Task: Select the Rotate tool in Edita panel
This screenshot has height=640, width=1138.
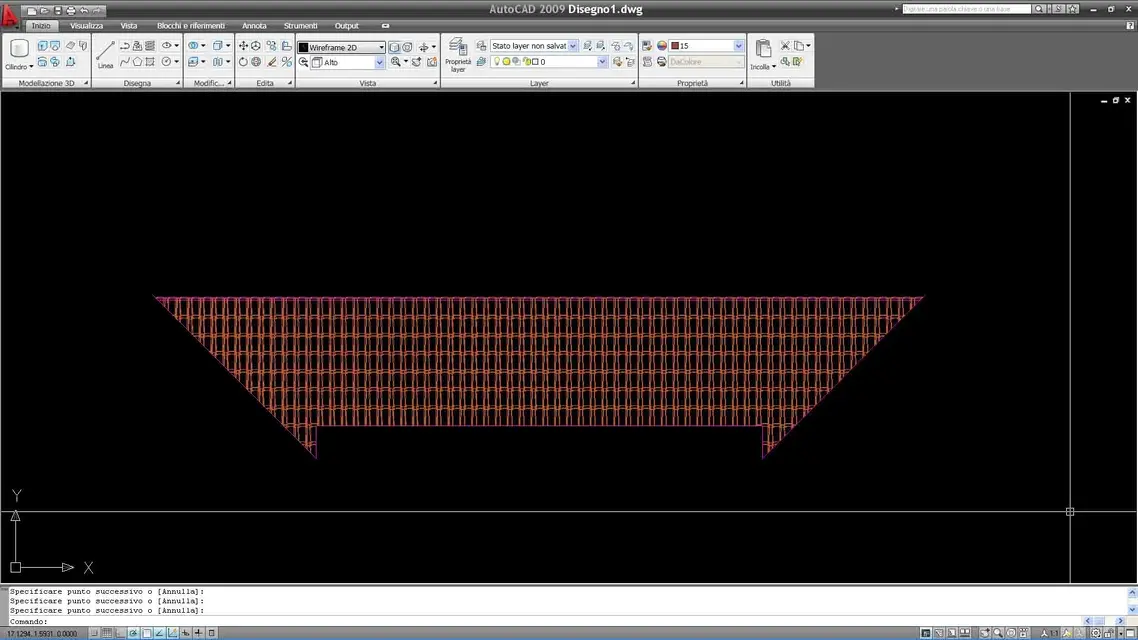Action: [243, 62]
